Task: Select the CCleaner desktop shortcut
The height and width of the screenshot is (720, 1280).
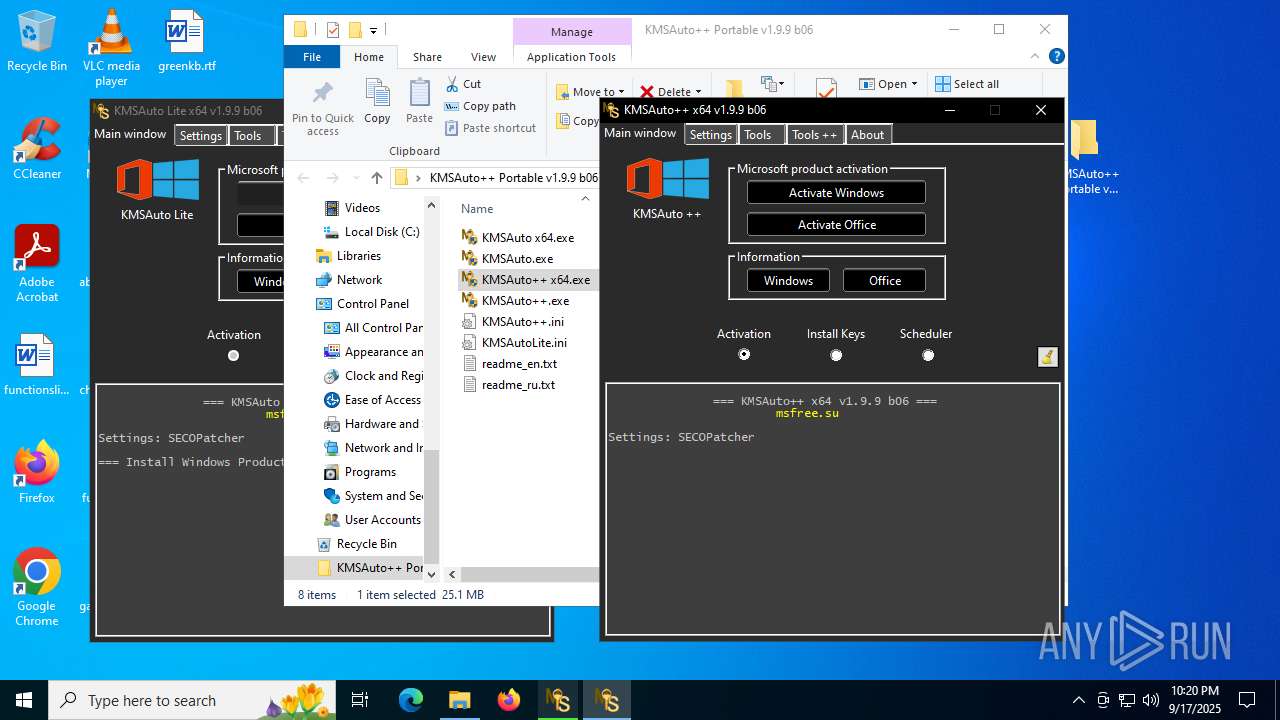Action: click(37, 149)
